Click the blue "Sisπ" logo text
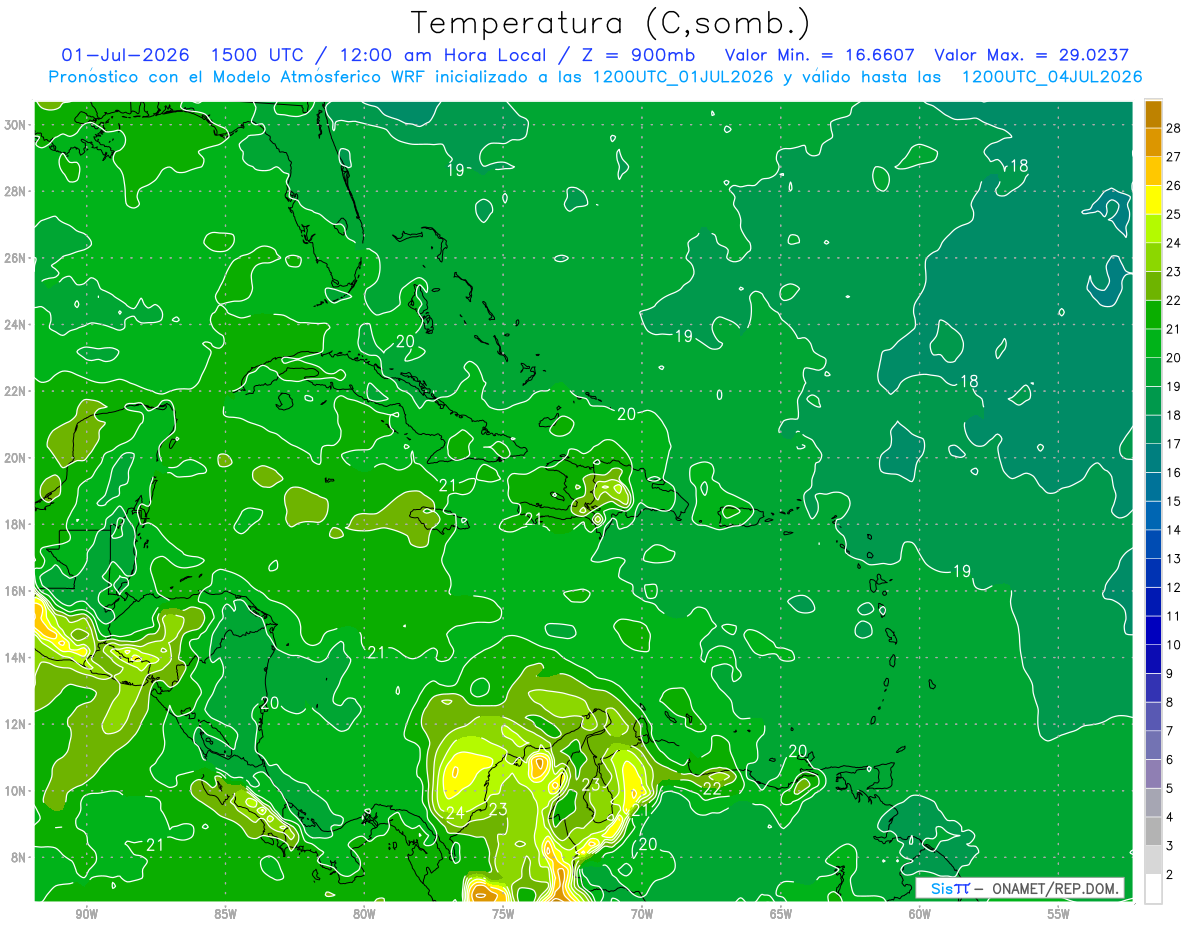 [x=950, y=888]
